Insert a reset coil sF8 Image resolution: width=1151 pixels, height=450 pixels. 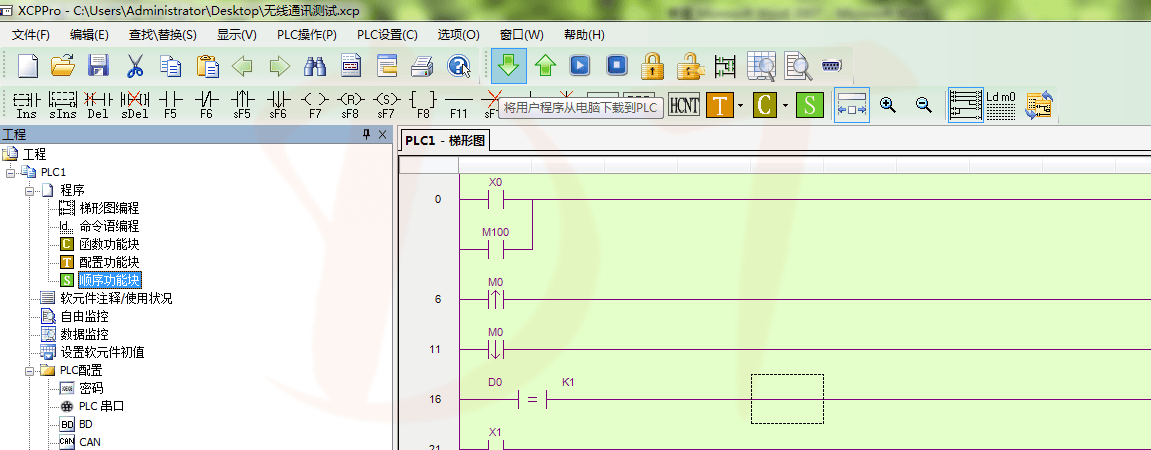click(x=351, y=105)
